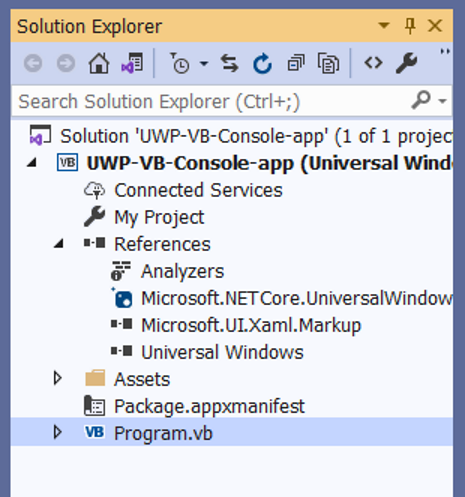
Task: Select the Microsoft.UI.Xaml.Markup reference
Action: (x=251, y=325)
